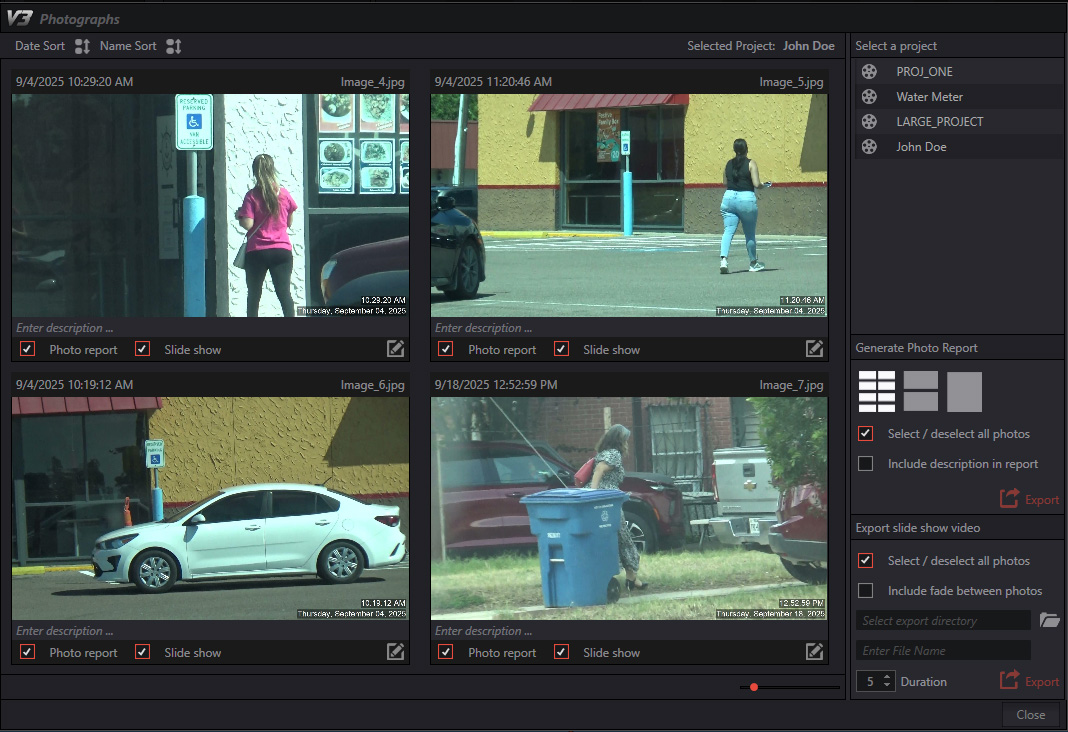The width and height of the screenshot is (1068, 732).
Task: Click the Select export directory field
Action: click(x=943, y=620)
